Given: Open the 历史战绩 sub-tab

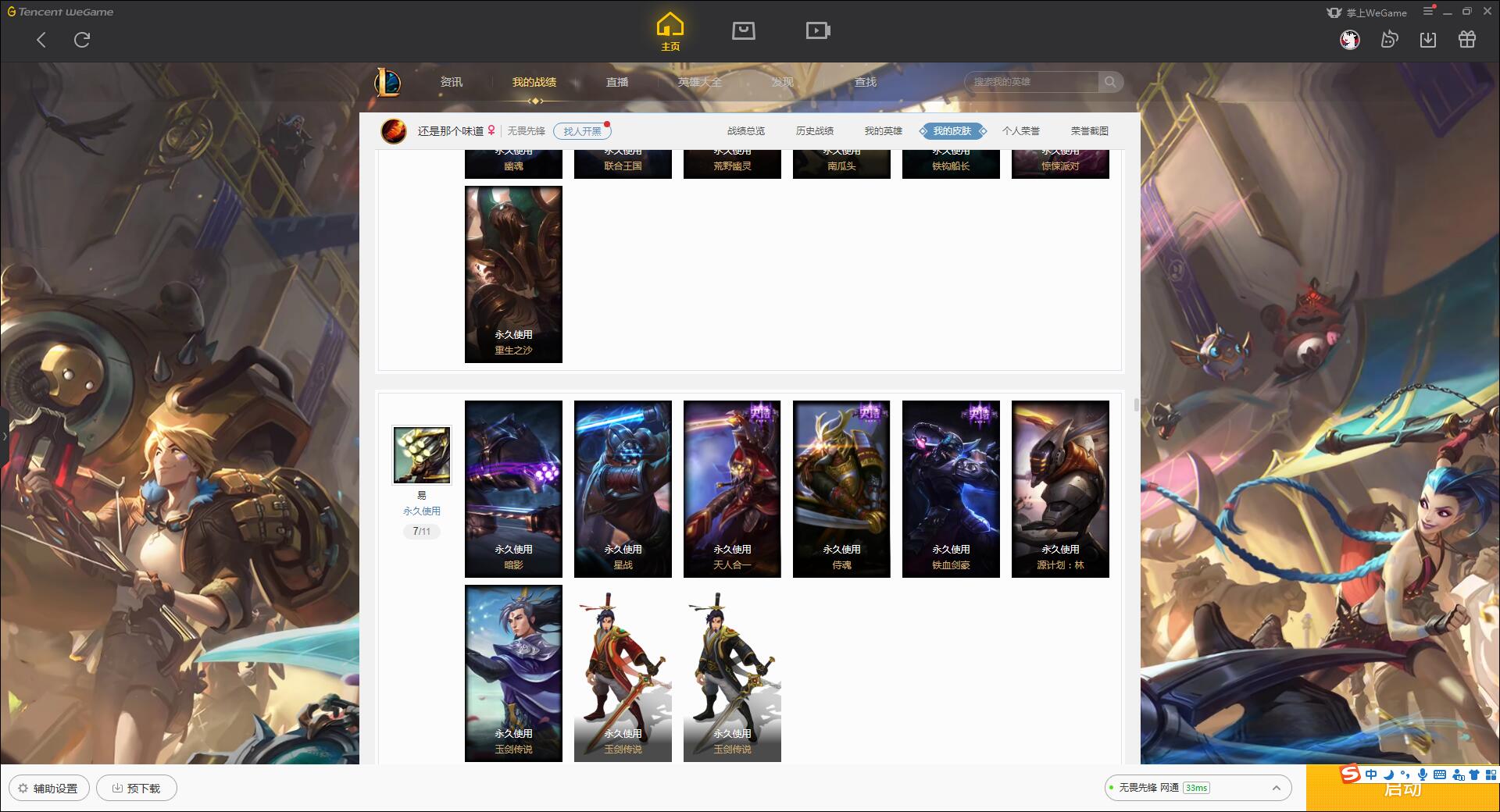Looking at the screenshot, I should [x=815, y=131].
